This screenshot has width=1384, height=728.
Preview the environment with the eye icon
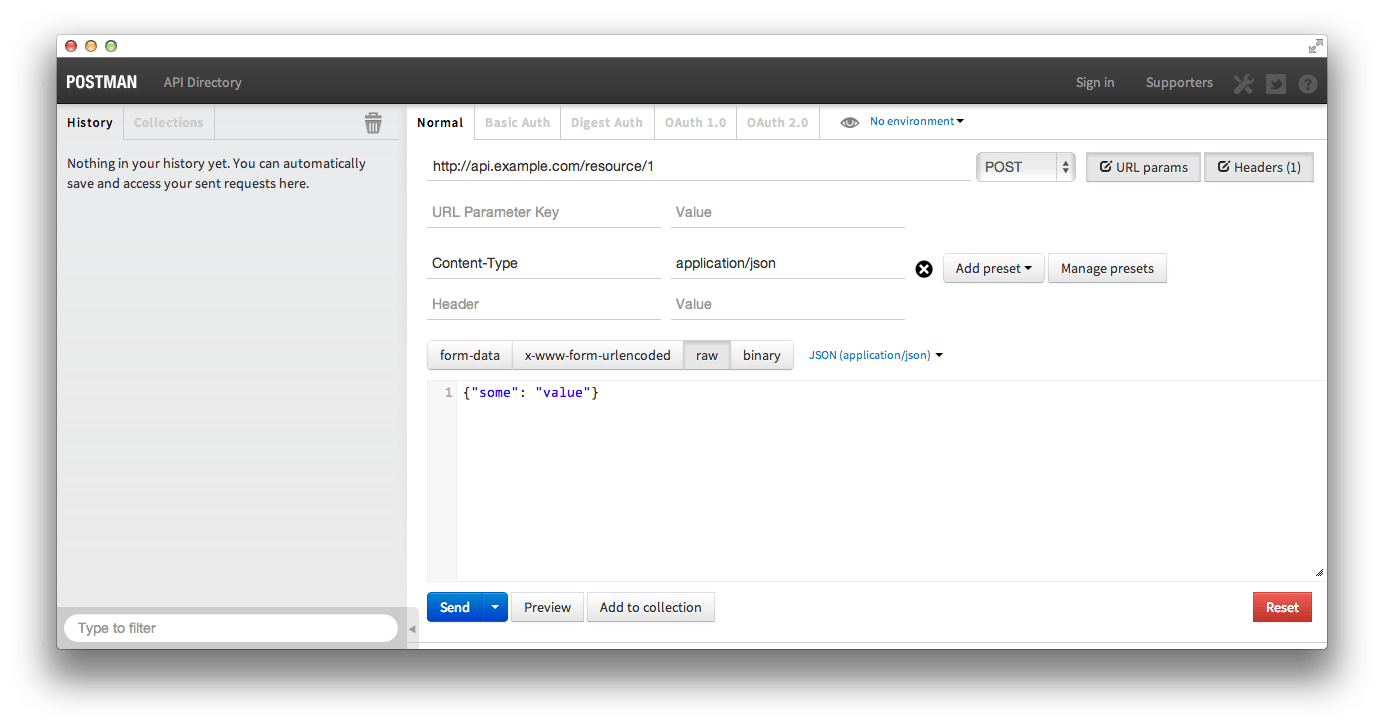pyautogui.click(x=849, y=121)
